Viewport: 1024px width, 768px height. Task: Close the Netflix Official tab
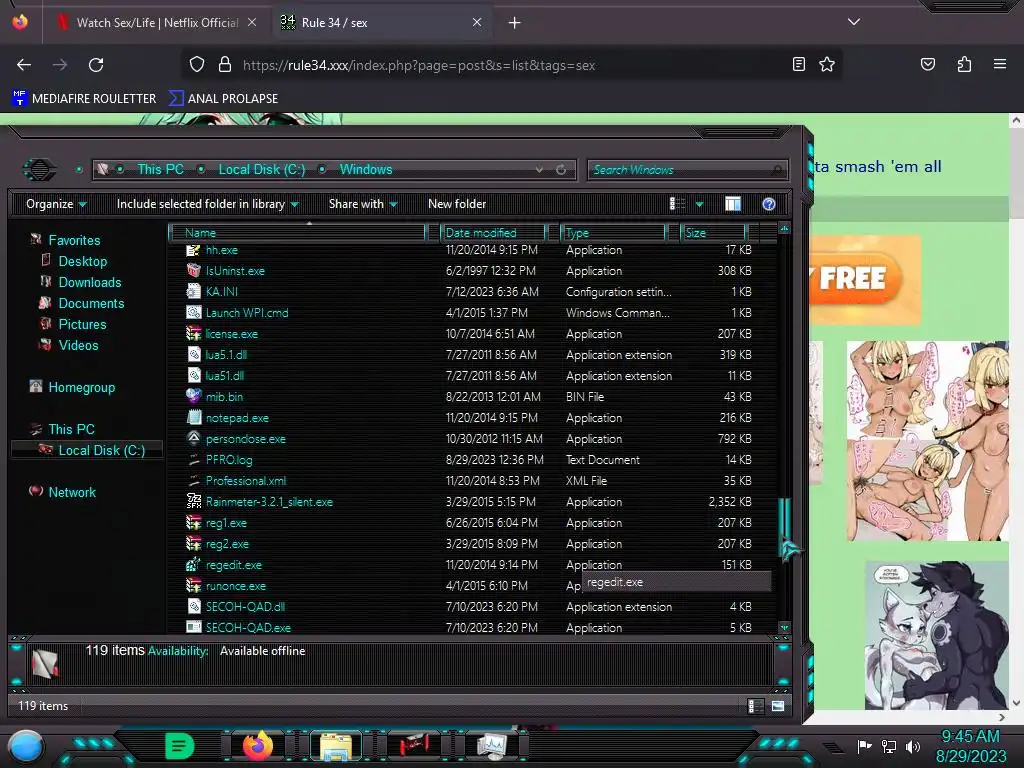[x=252, y=23]
